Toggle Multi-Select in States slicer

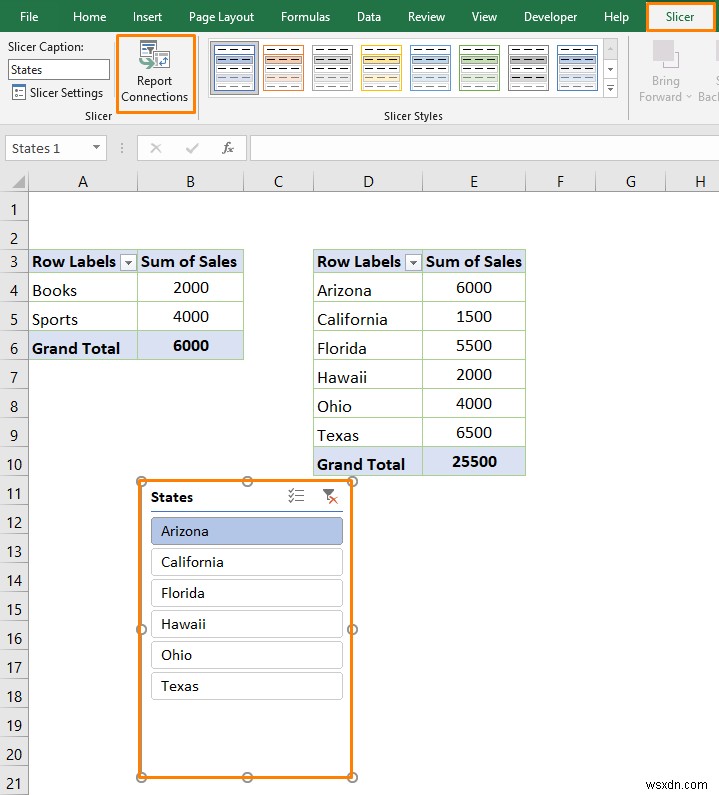click(296, 496)
